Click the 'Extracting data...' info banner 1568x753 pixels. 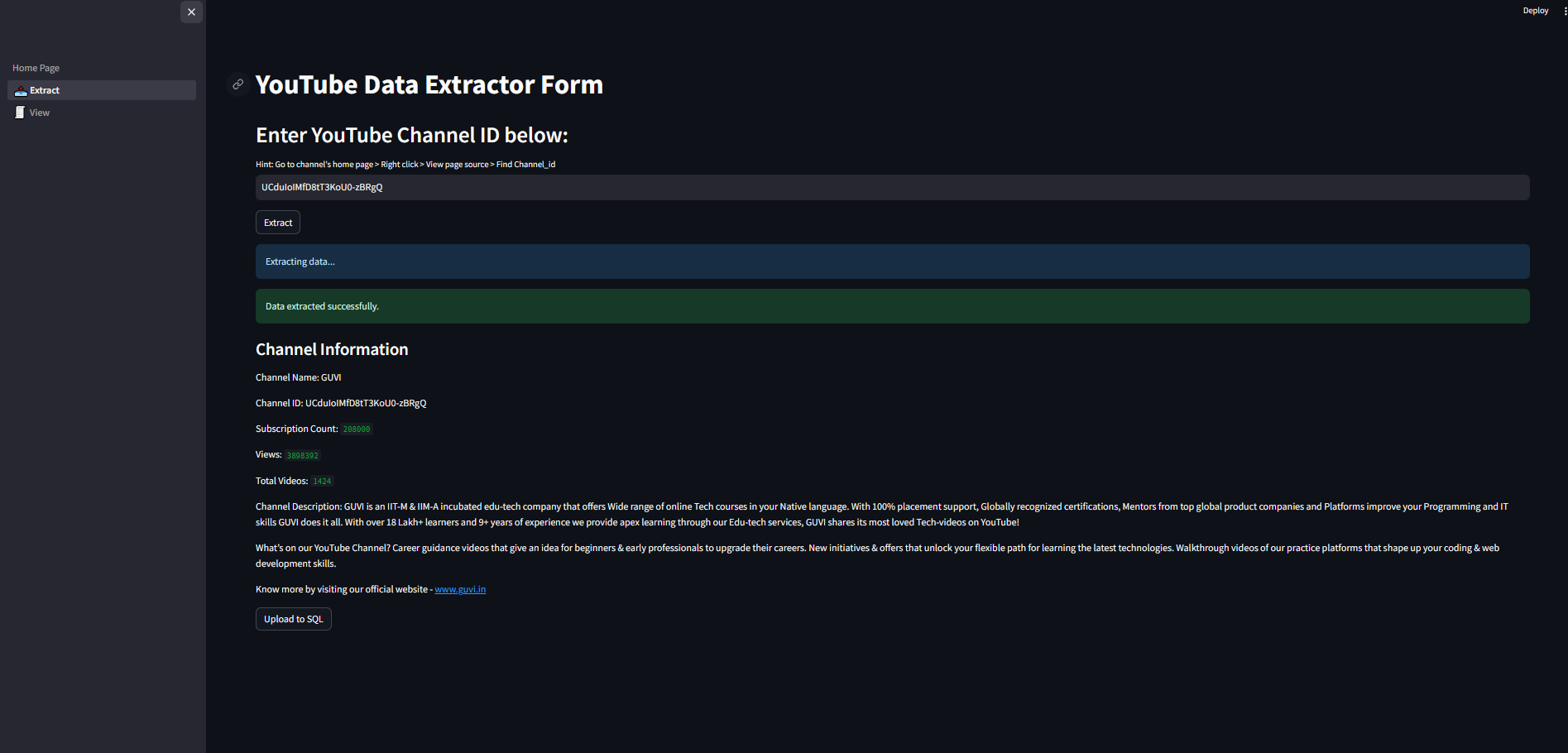(x=892, y=261)
